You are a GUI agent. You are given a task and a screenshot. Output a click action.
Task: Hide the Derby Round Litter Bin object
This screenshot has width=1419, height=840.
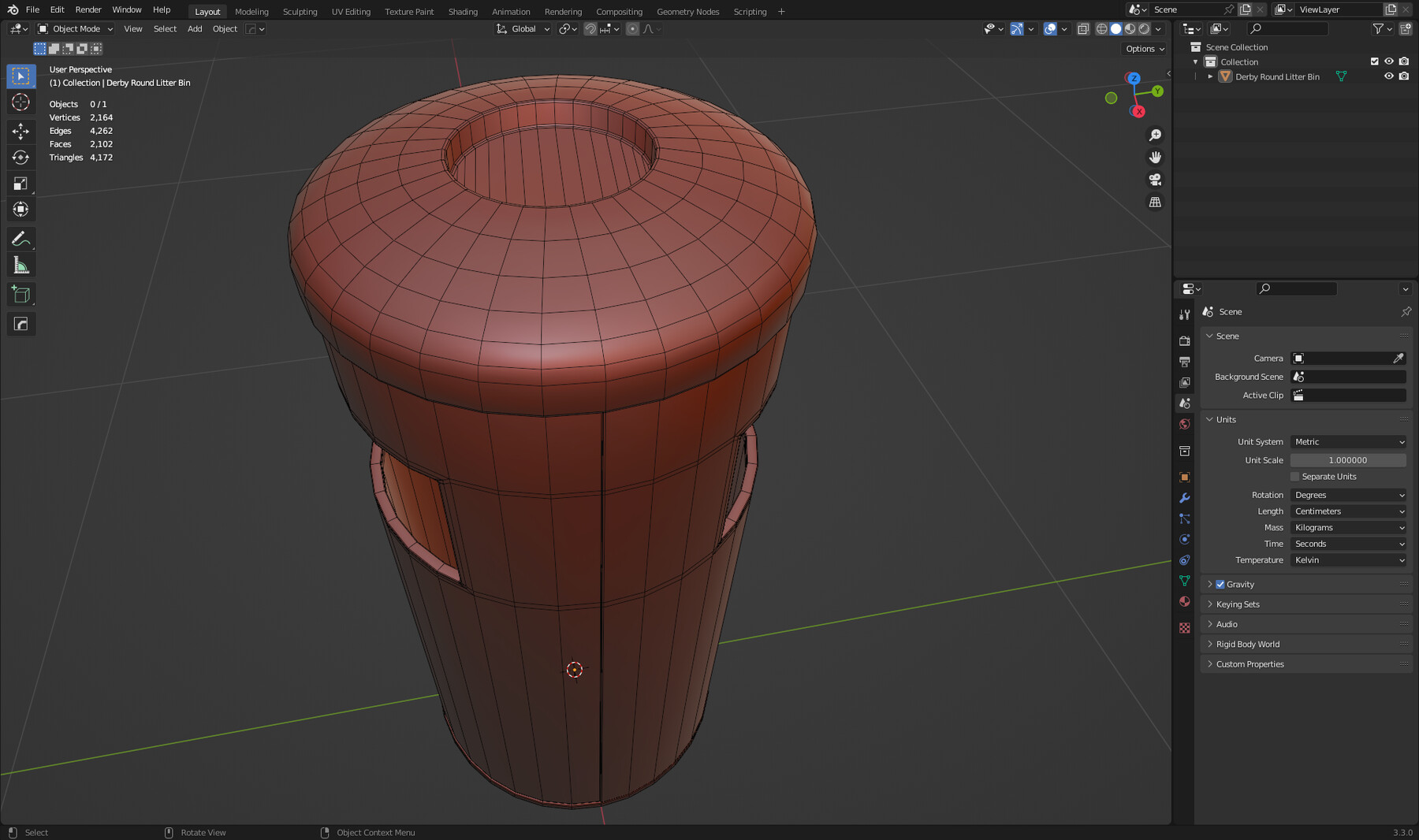[1389, 76]
